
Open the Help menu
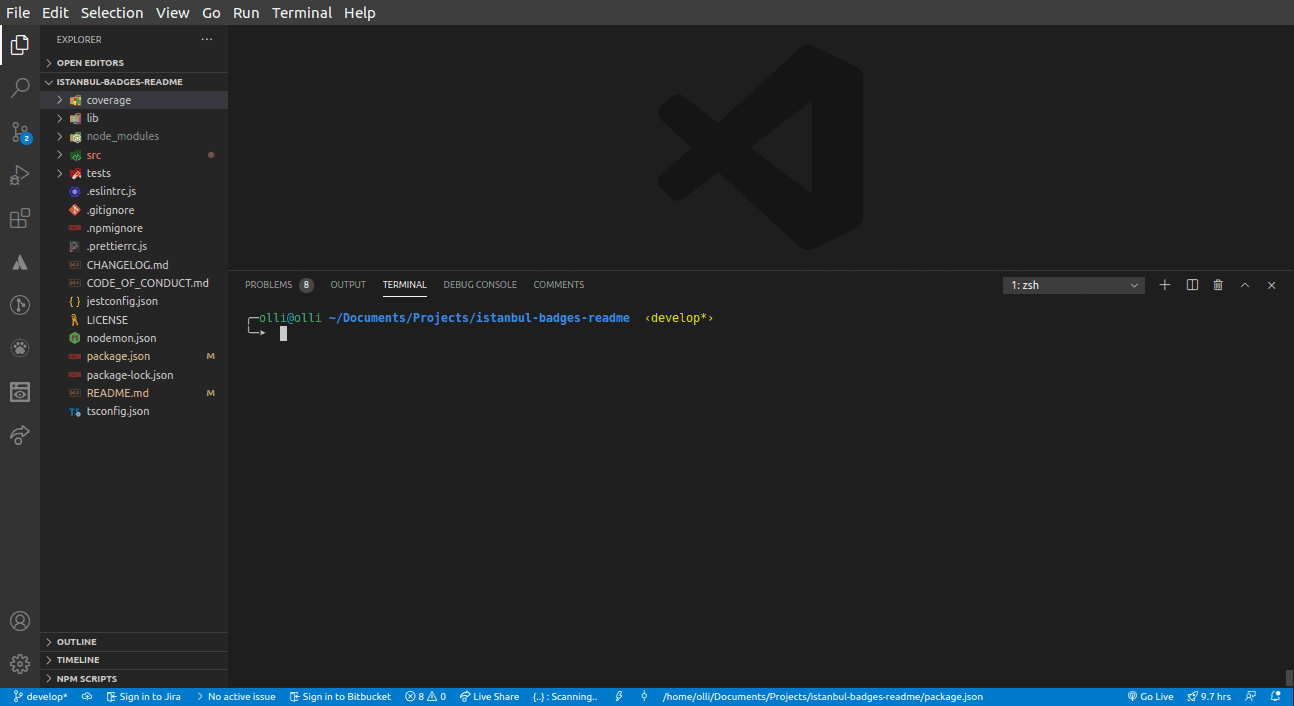click(x=360, y=13)
